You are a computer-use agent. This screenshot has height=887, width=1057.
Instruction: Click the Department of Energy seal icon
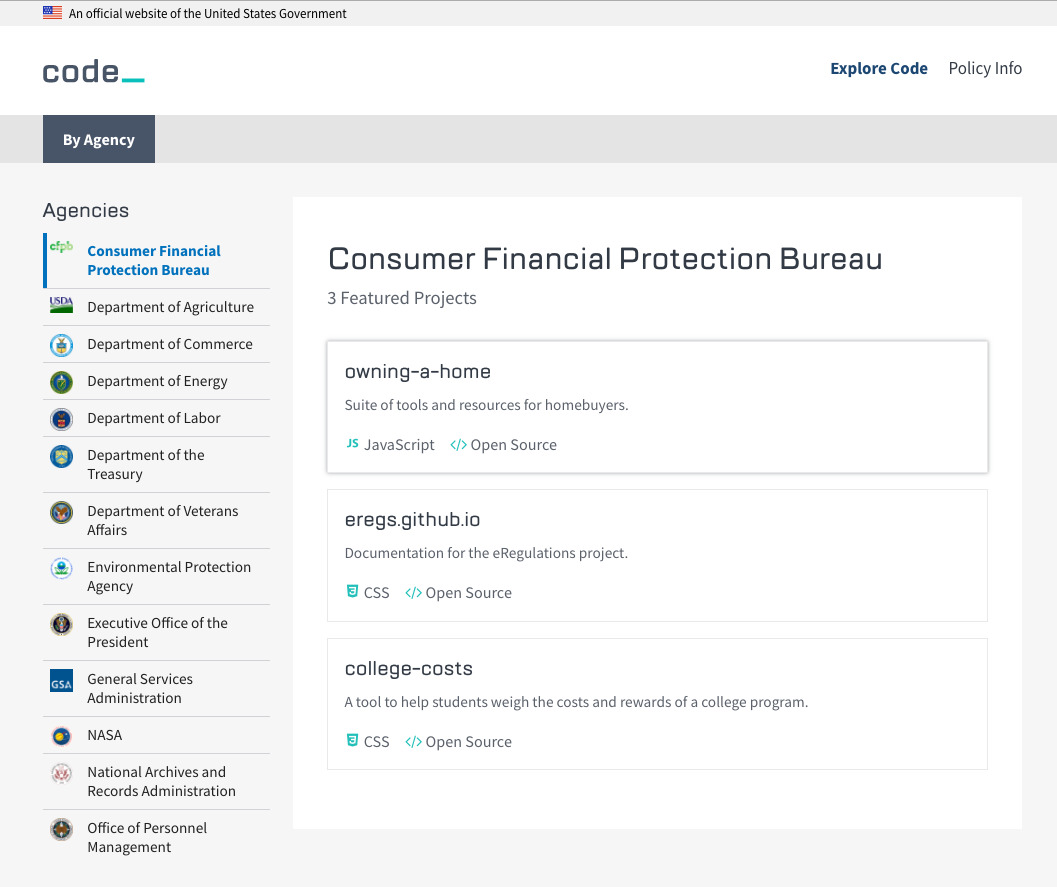click(x=61, y=381)
